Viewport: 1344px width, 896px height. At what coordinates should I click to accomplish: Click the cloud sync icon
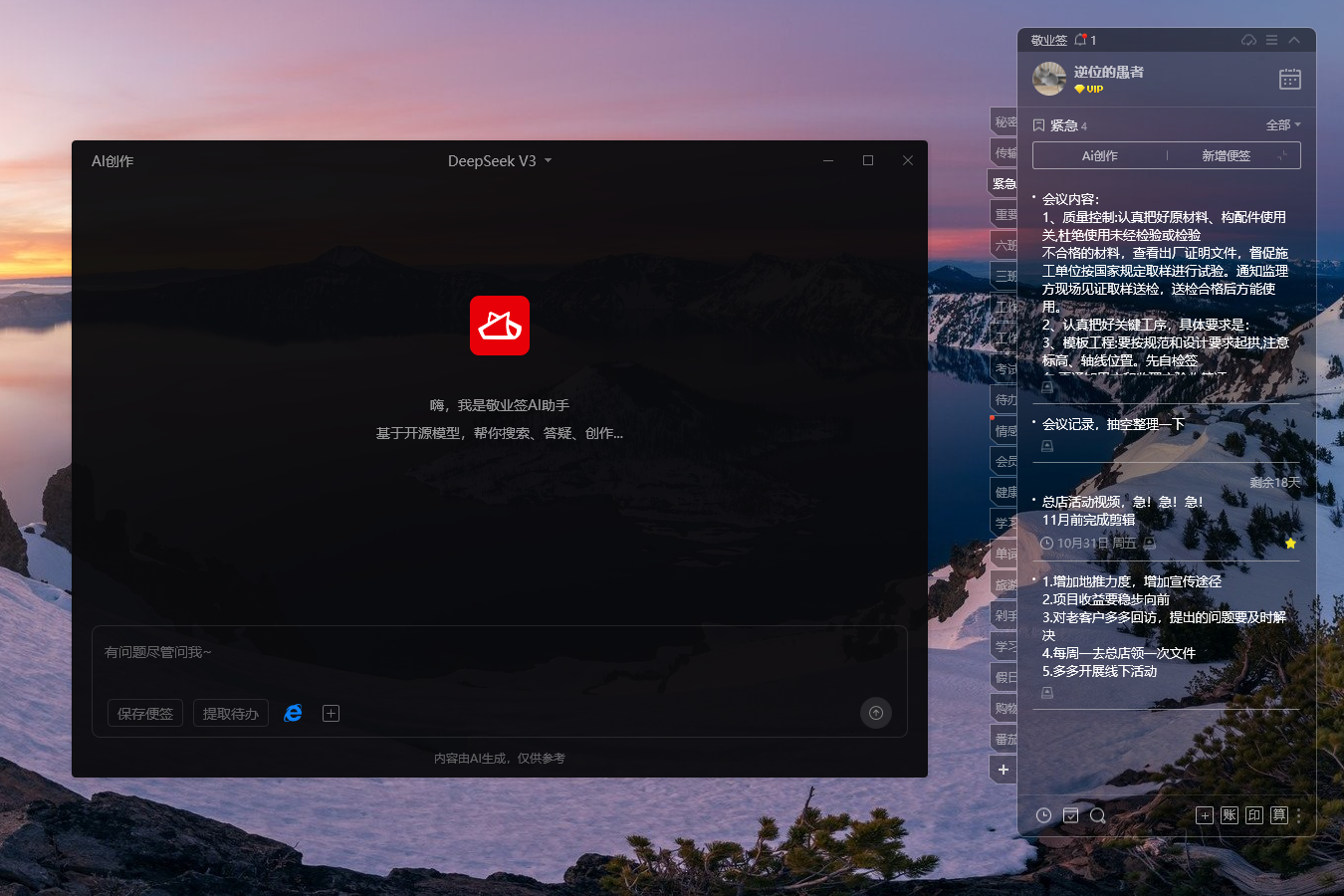click(1248, 40)
